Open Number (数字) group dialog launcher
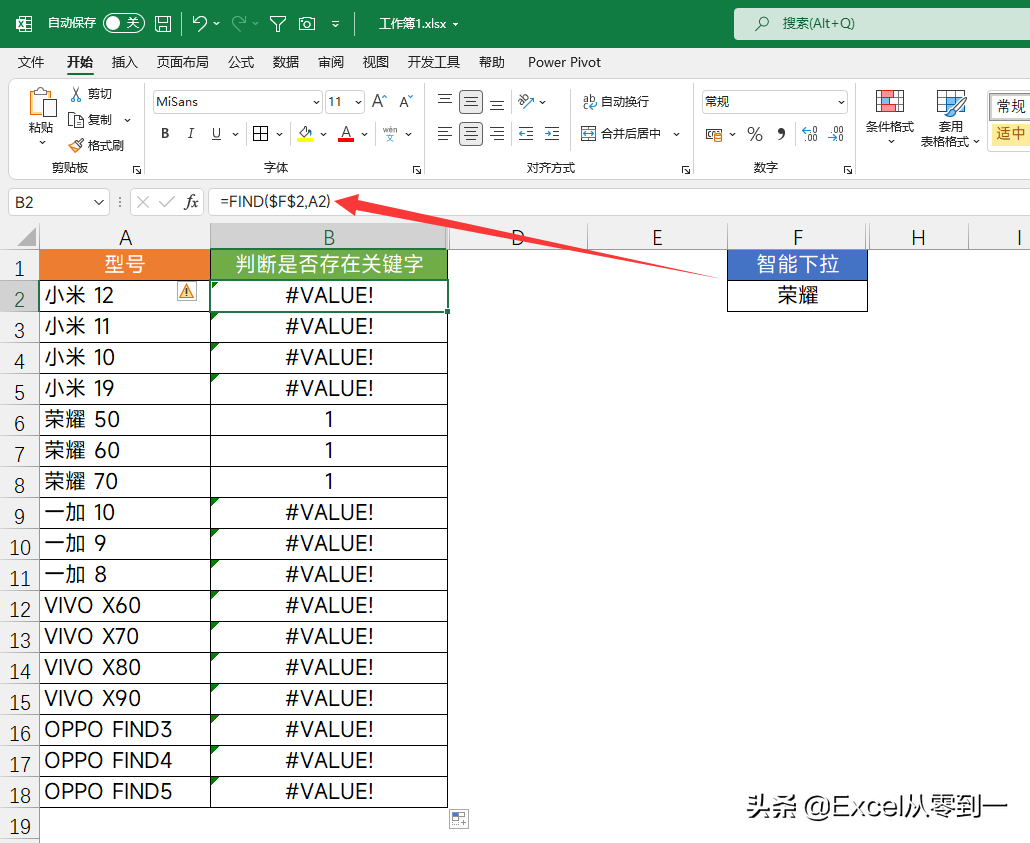Screen dimensions: 1030x843 tap(847, 170)
